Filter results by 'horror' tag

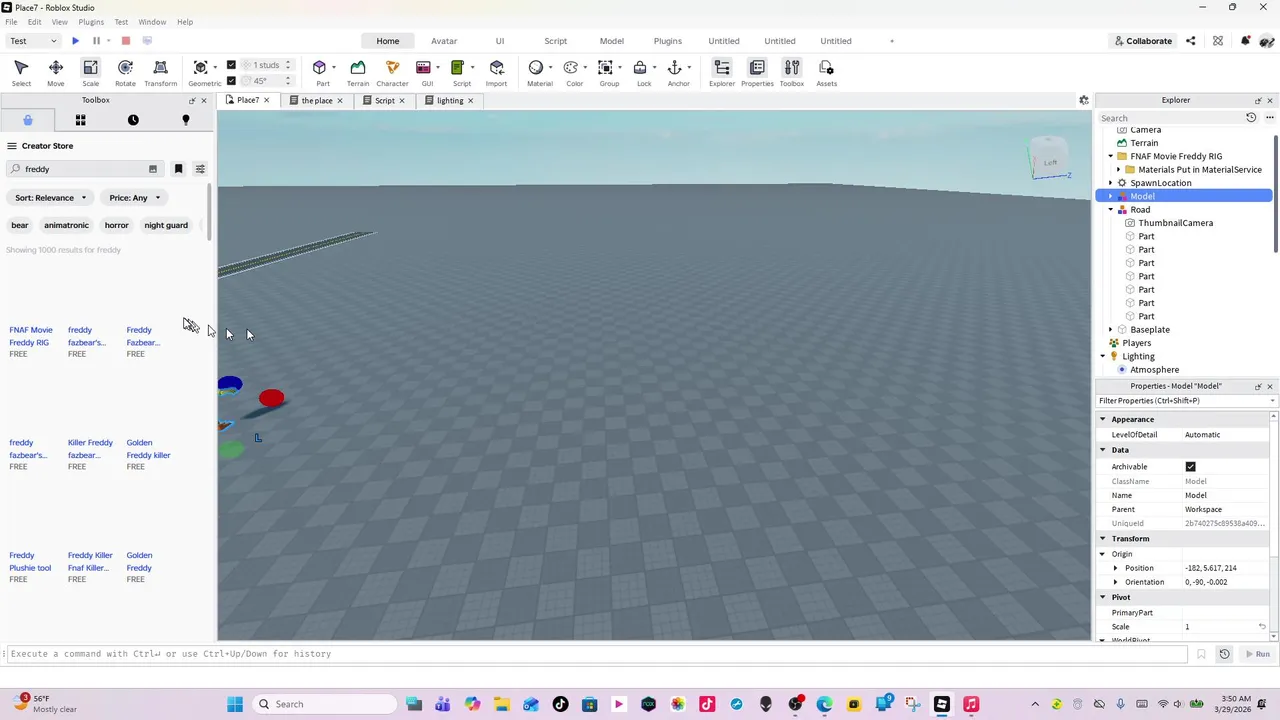tap(116, 225)
